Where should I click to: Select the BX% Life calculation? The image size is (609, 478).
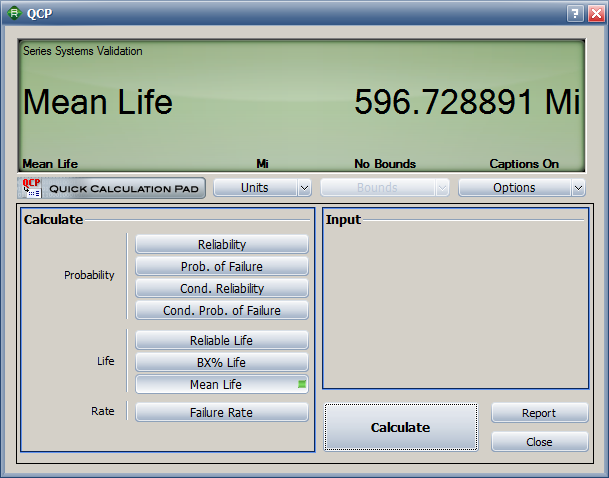[x=222, y=362]
